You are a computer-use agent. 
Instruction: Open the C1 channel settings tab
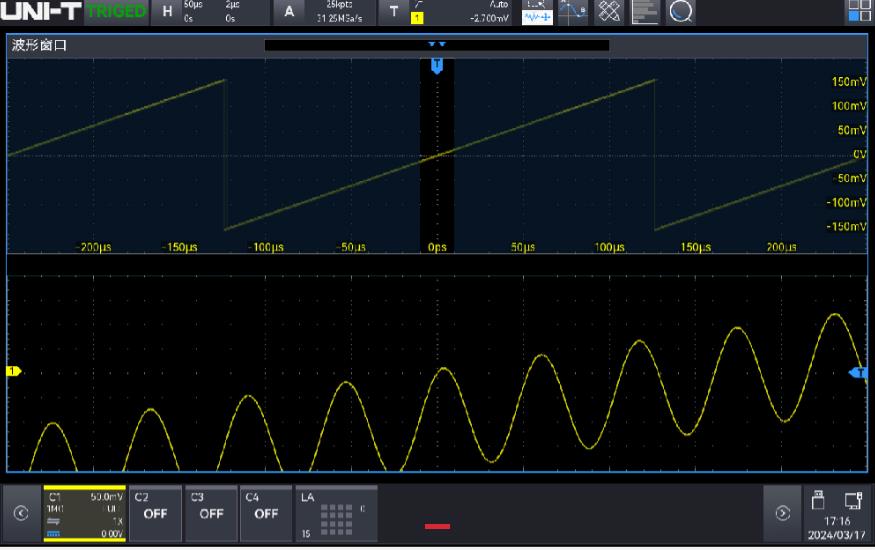pos(84,513)
